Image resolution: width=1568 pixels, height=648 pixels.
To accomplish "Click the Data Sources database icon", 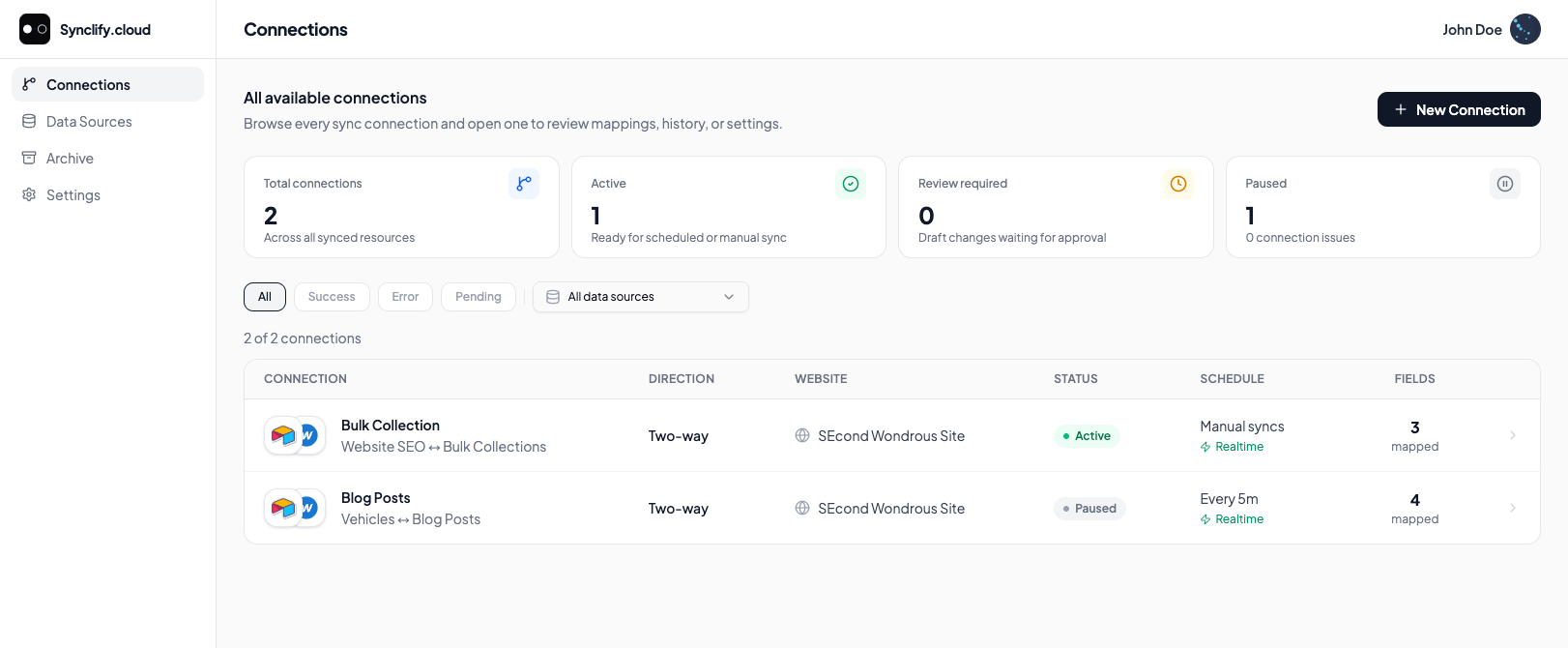I will click(29, 121).
